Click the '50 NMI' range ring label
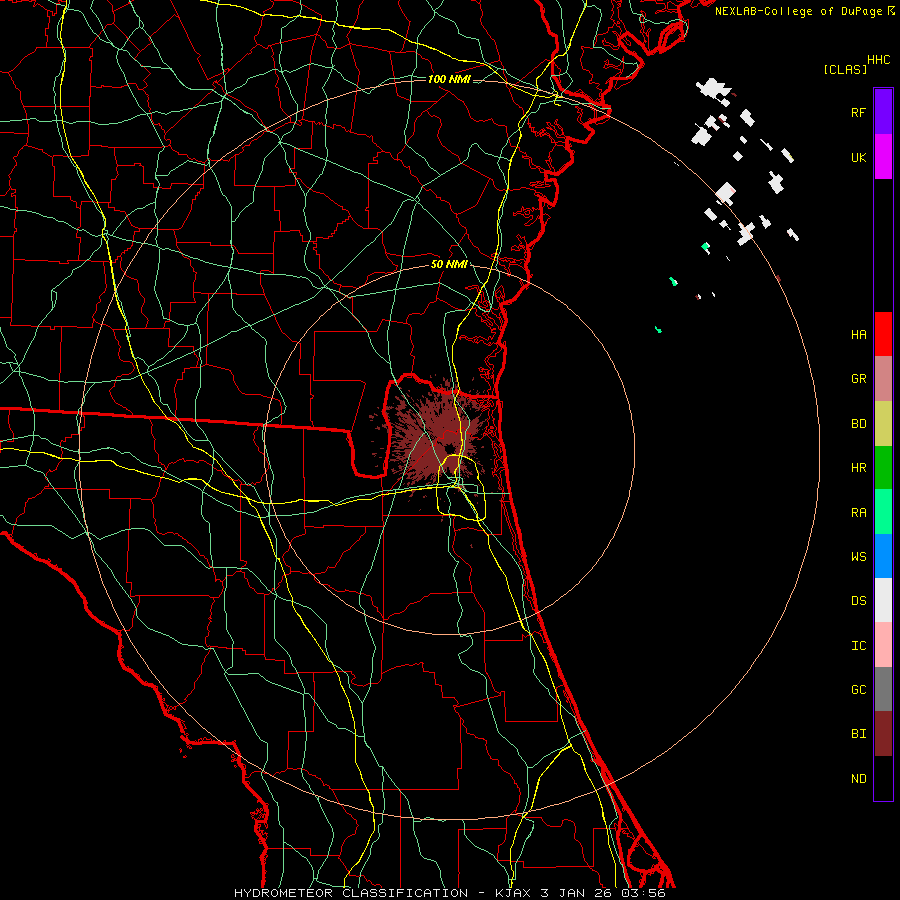 click(449, 265)
